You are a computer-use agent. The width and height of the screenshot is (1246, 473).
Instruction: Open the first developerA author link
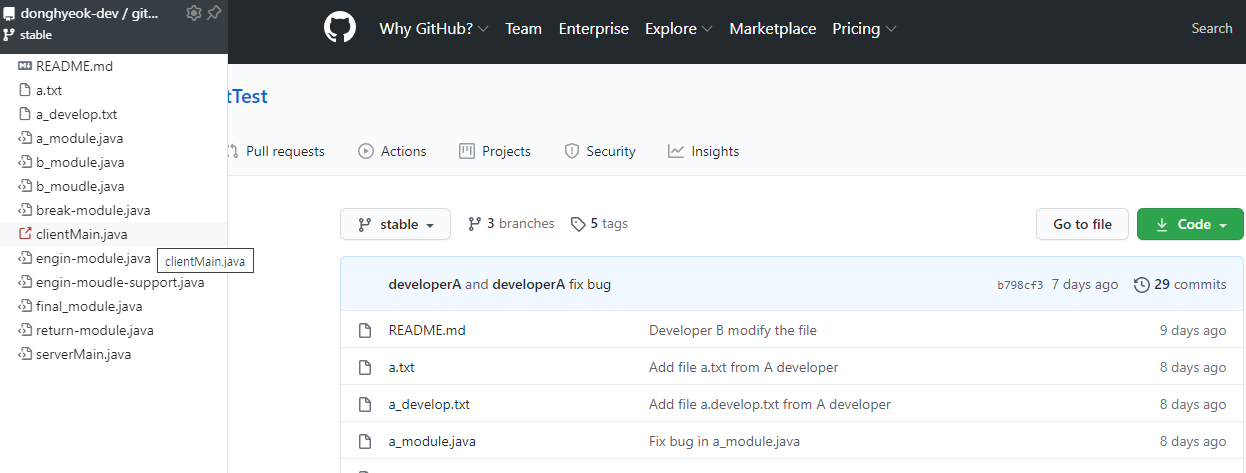click(425, 284)
